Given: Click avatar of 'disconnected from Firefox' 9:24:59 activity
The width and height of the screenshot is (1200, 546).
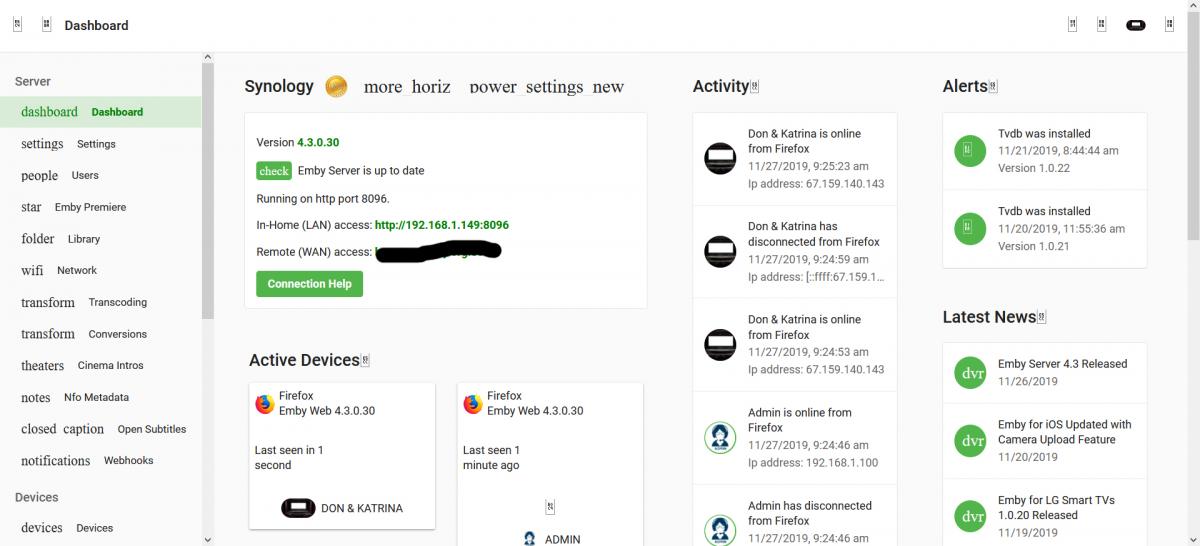Looking at the screenshot, I should click(x=720, y=251).
